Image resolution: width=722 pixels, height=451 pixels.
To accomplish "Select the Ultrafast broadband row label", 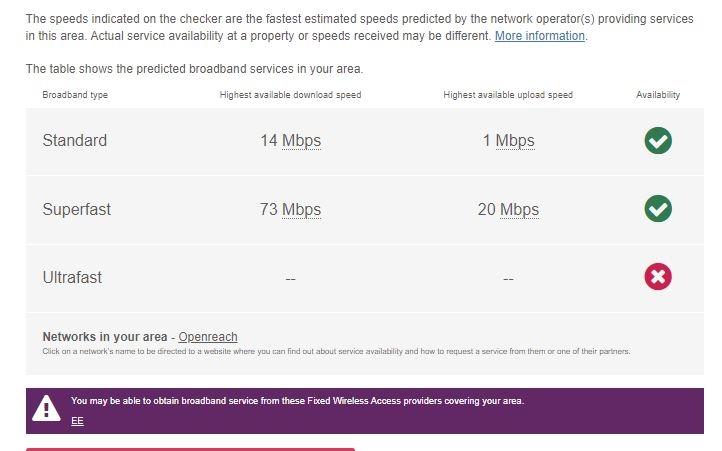I will click(72, 277).
